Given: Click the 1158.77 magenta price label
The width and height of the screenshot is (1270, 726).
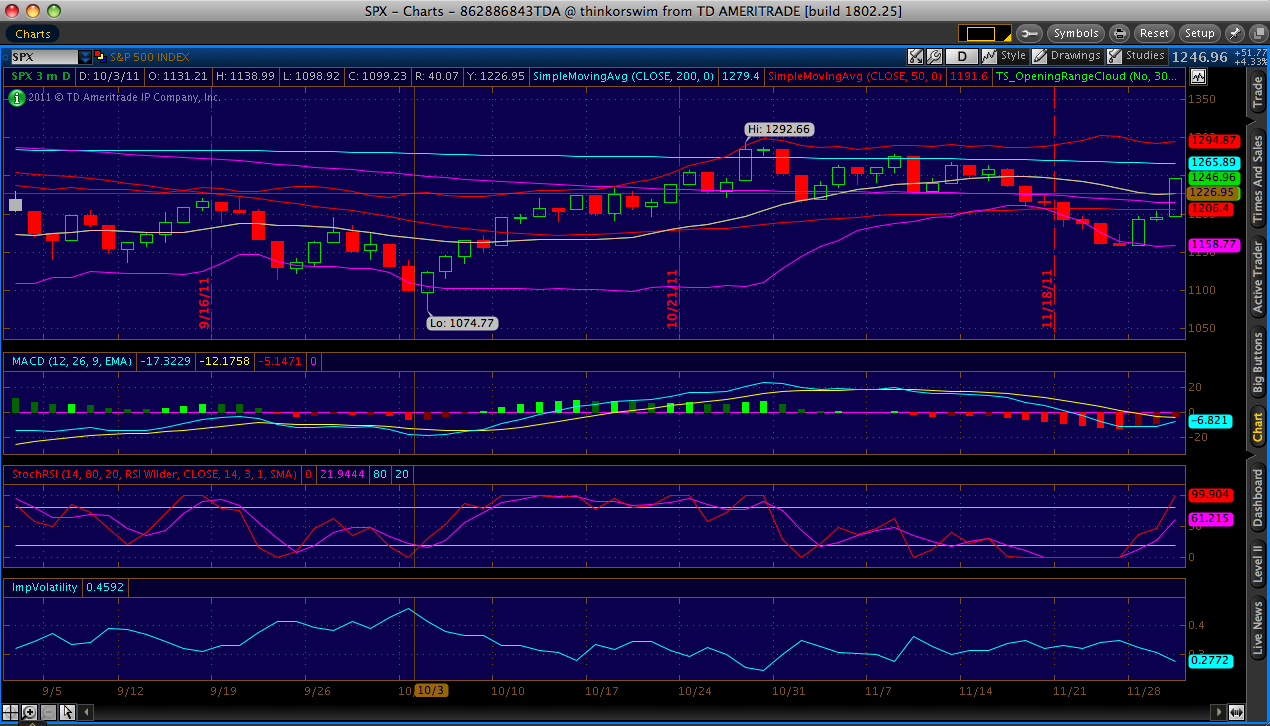Looking at the screenshot, I should tap(1214, 244).
